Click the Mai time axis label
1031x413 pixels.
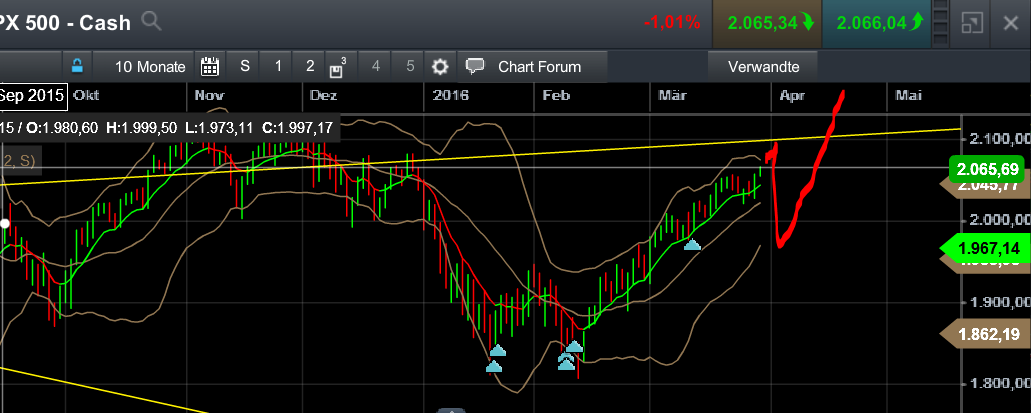tap(908, 96)
